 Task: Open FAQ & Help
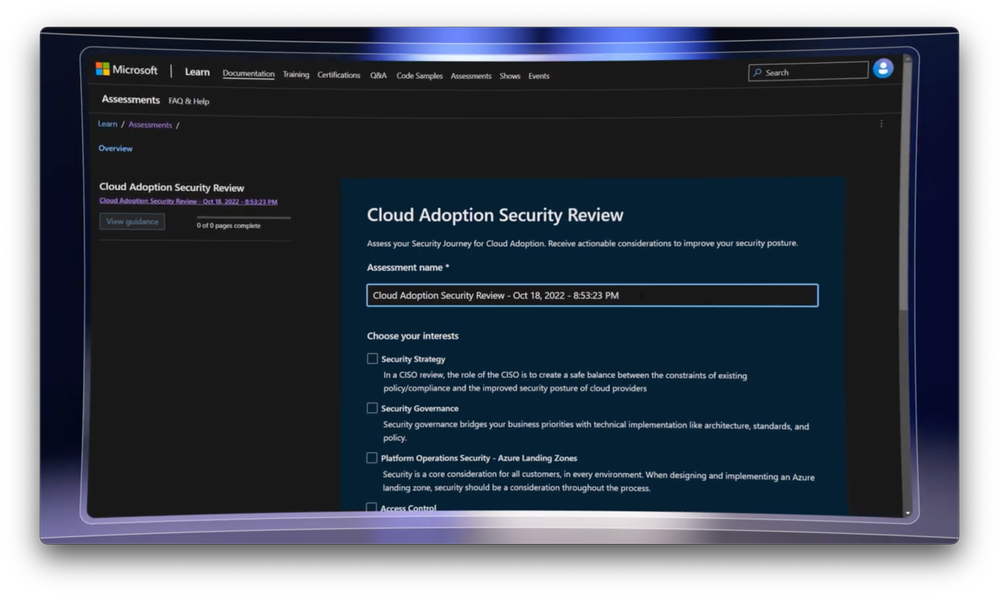189,101
